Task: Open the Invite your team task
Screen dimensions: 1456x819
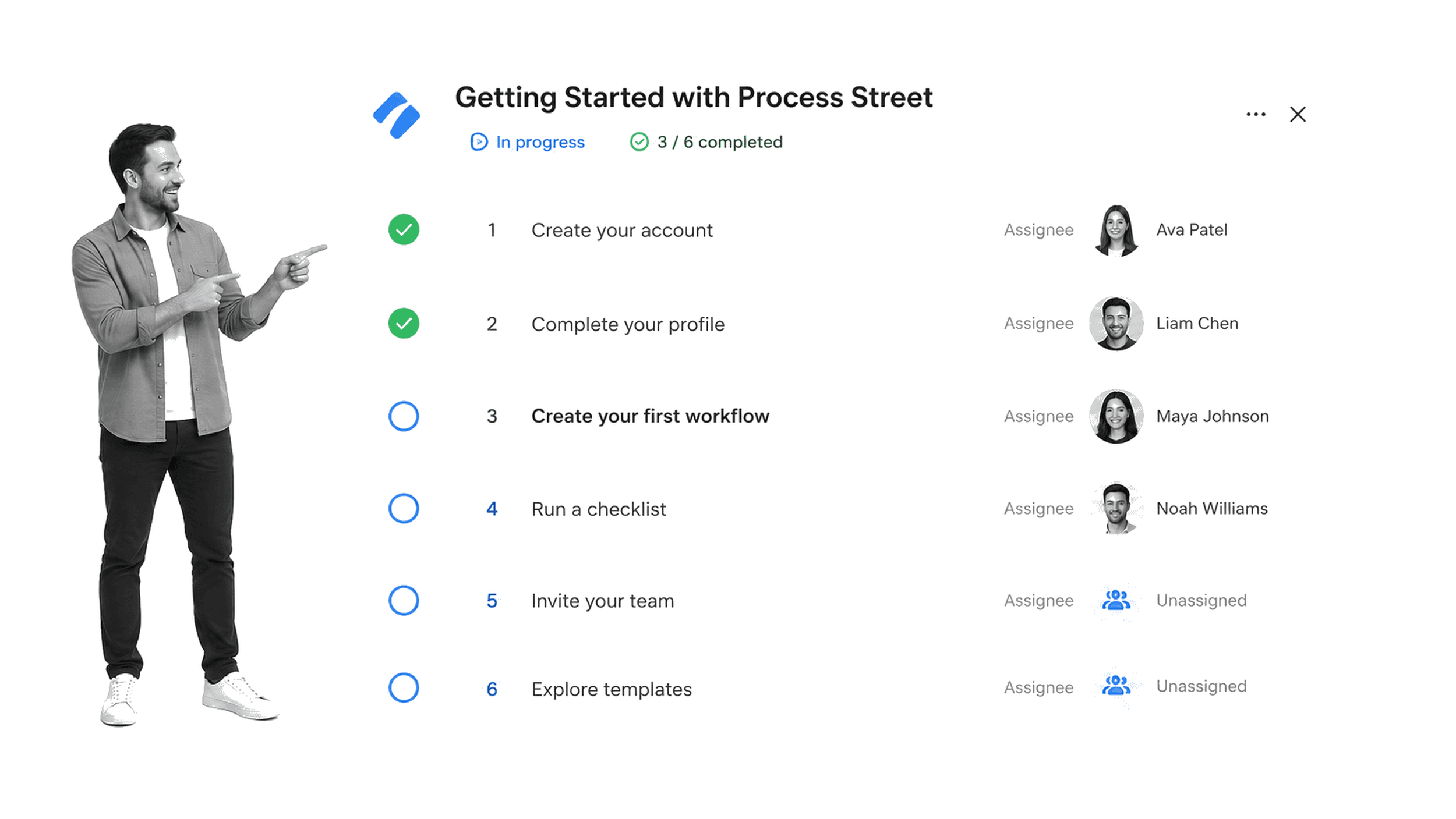Action: (x=603, y=601)
